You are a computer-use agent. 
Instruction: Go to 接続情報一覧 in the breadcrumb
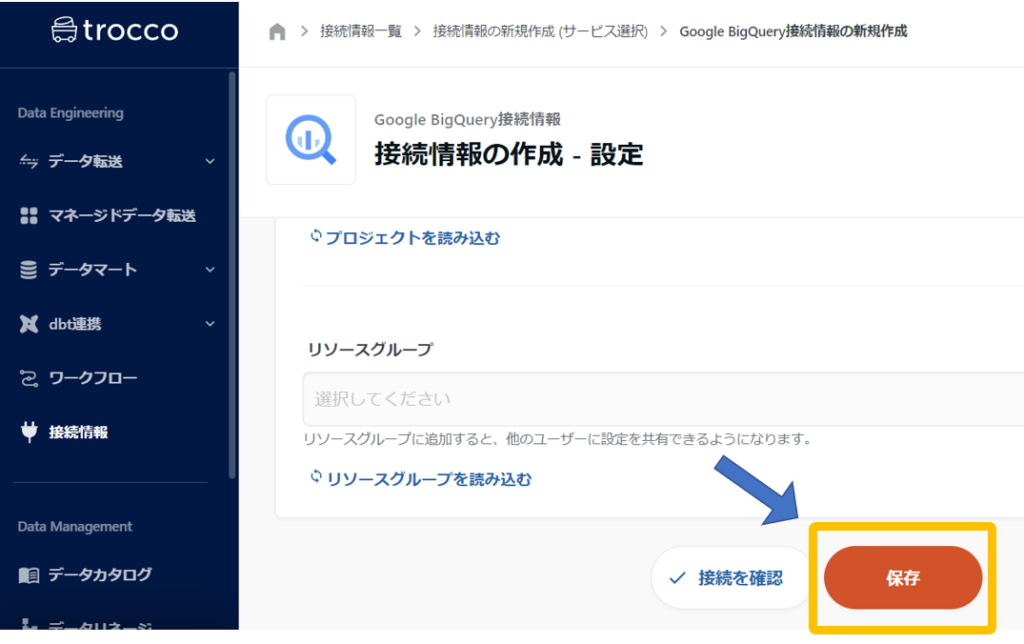[361, 32]
